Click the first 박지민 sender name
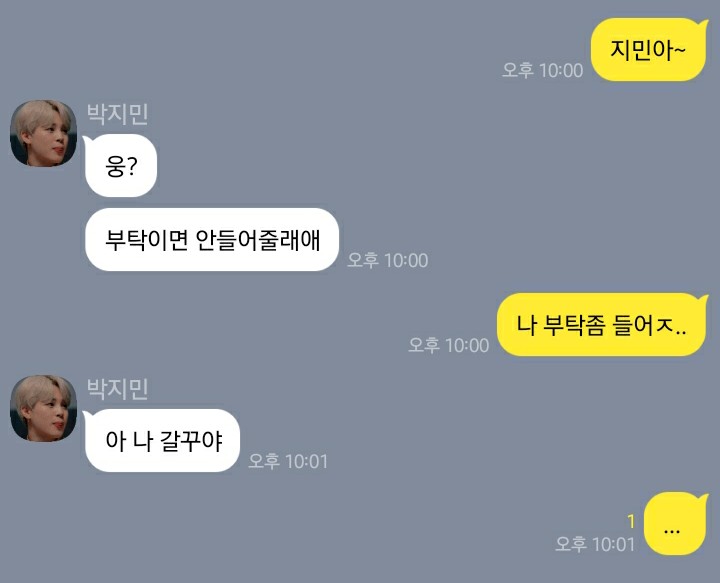 (118, 114)
